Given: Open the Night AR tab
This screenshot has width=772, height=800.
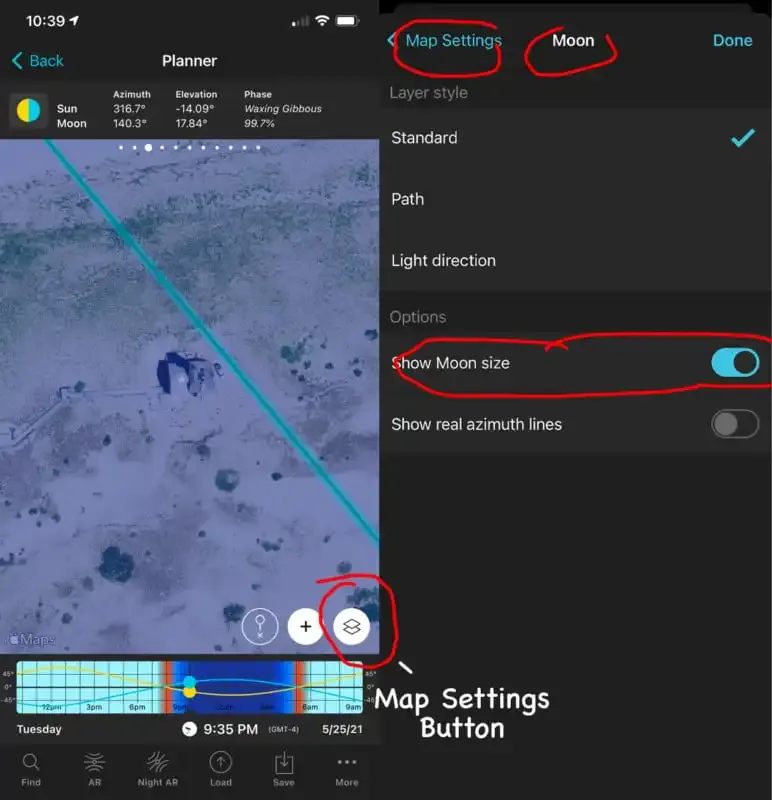Looking at the screenshot, I should point(157,768).
